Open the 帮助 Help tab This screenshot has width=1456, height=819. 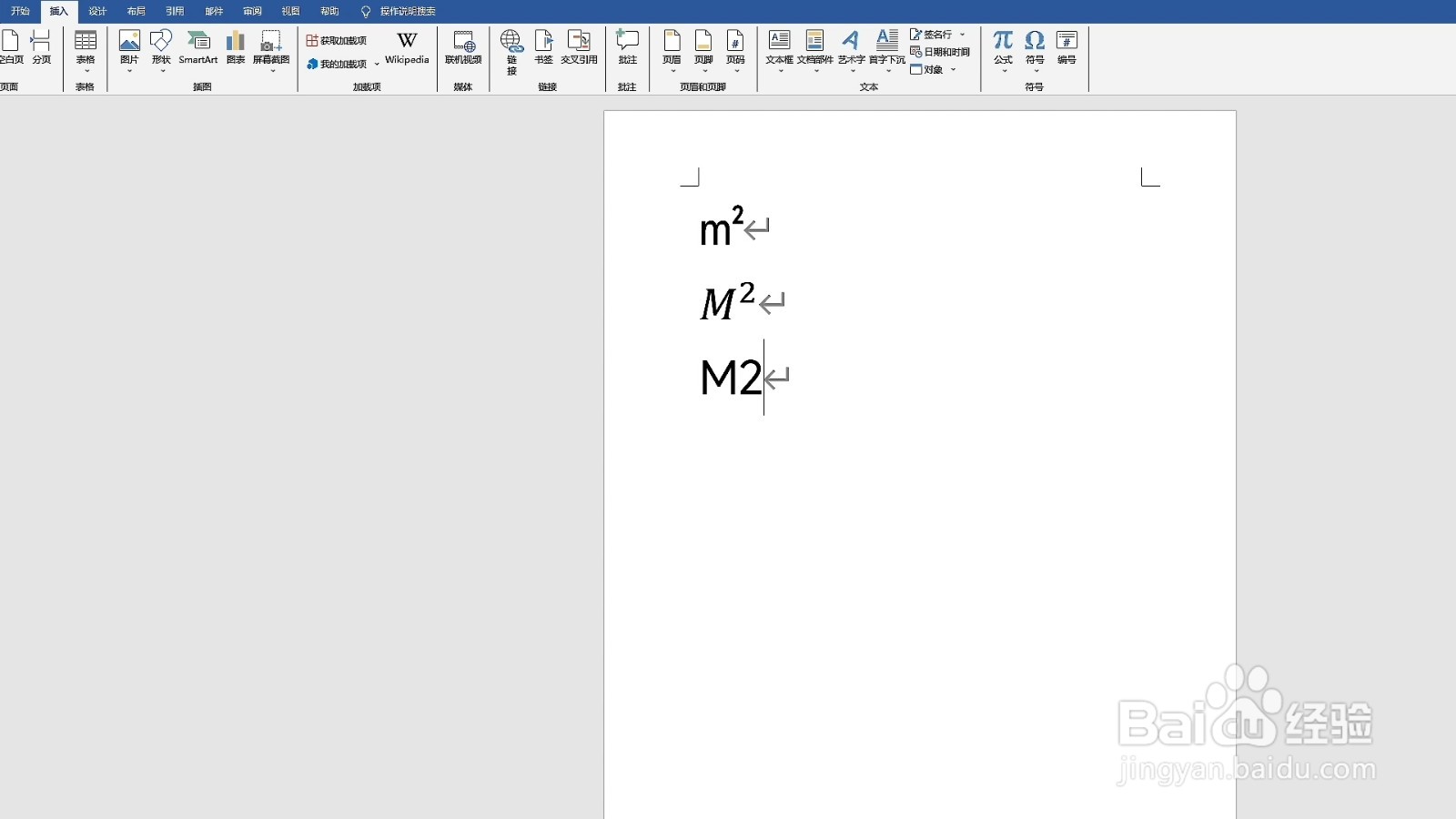click(x=329, y=11)
